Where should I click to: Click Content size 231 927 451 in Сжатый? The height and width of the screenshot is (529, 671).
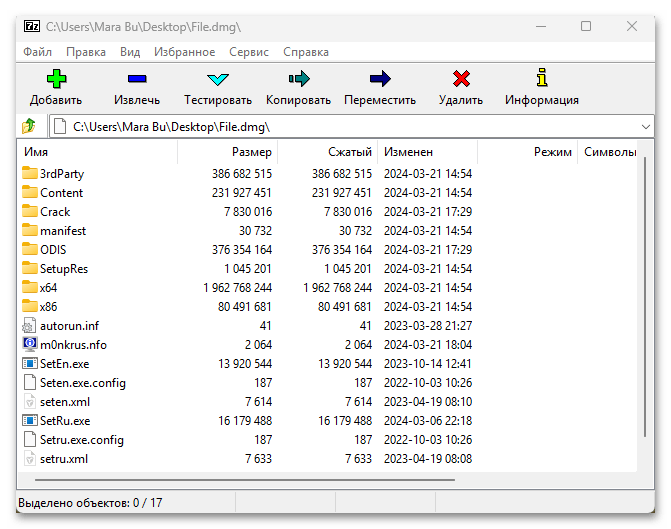coord(342,193)
